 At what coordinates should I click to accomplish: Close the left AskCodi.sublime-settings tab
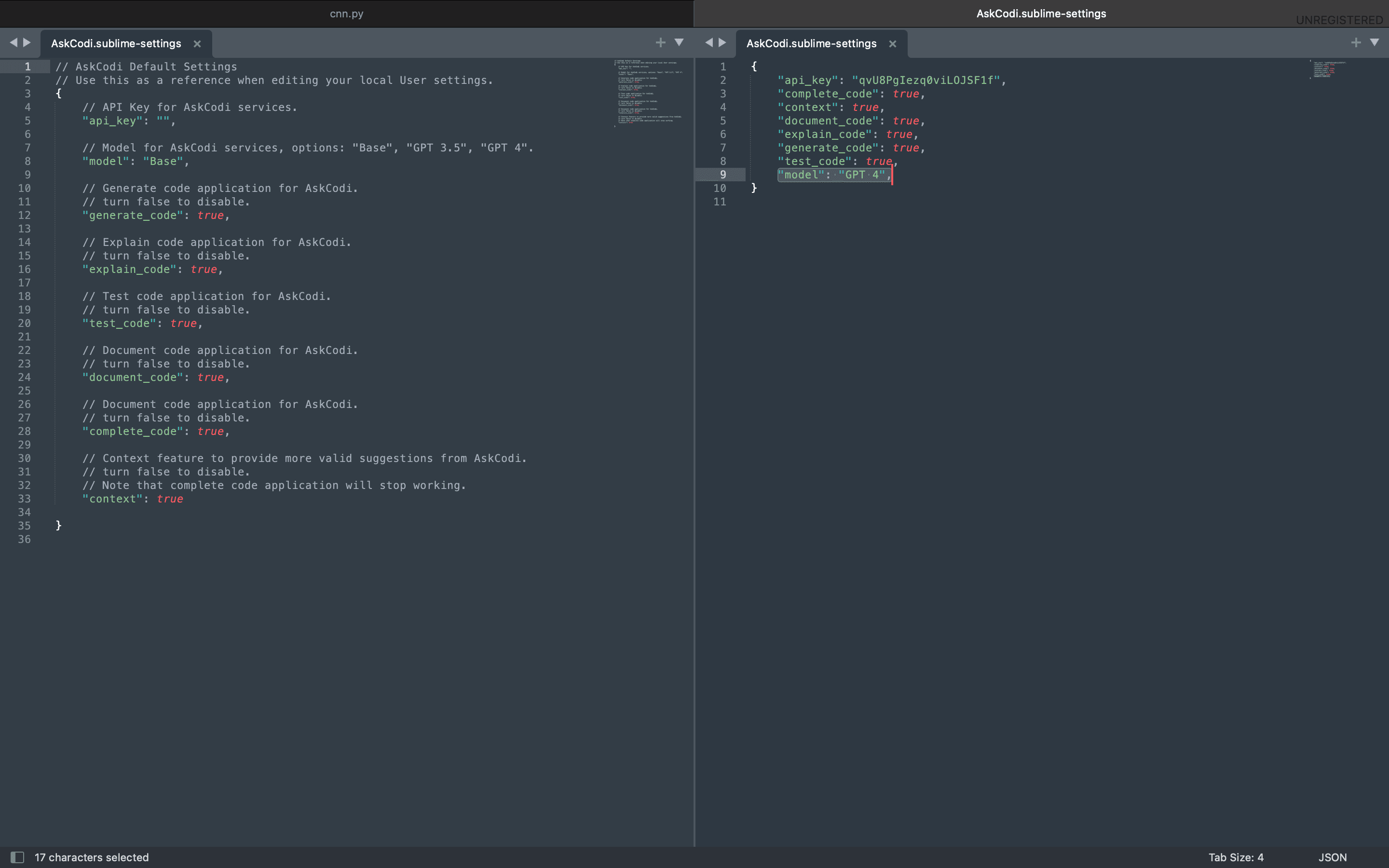[x=197, y=43]
